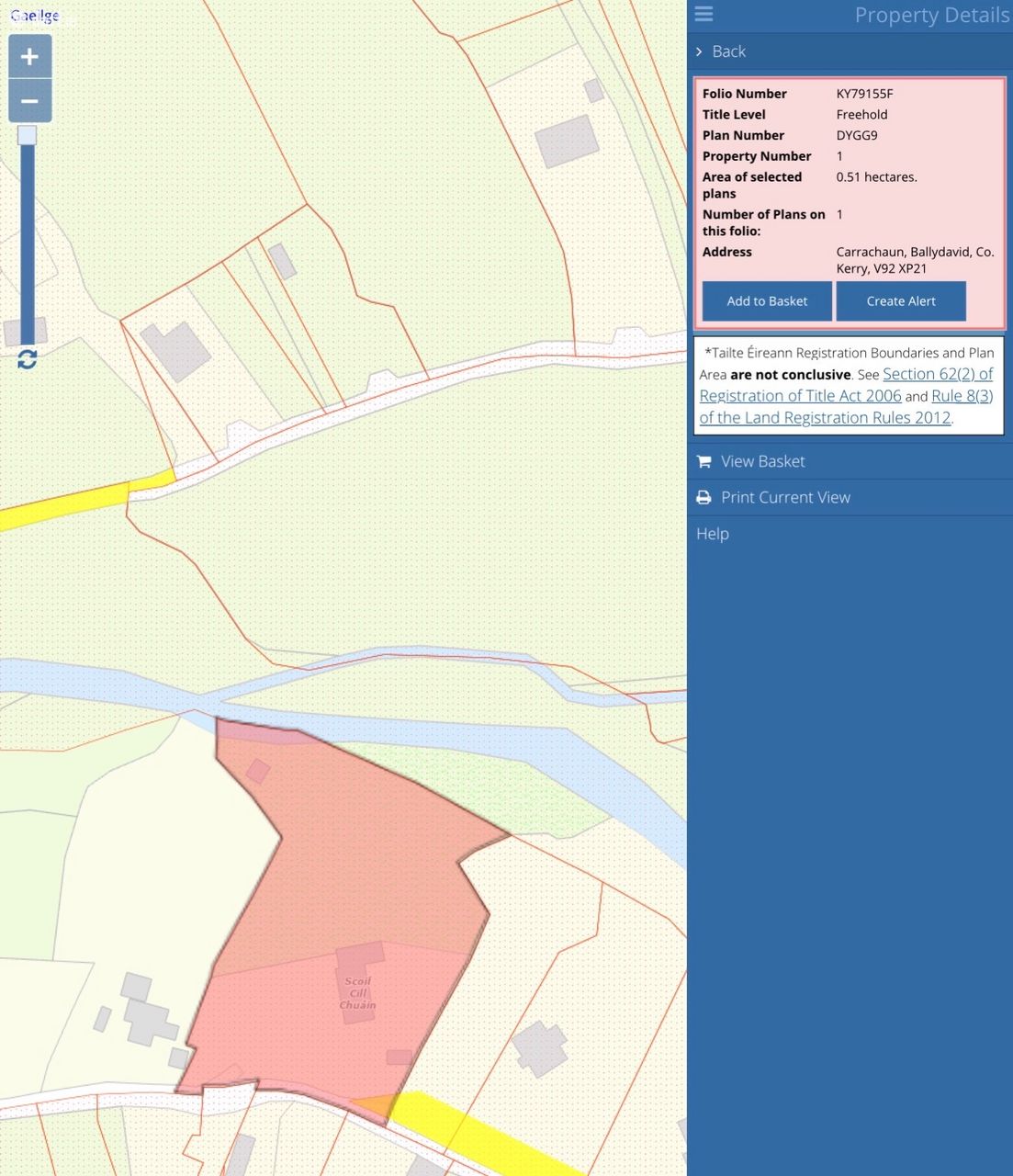Zoom out with the minus button
This screenshot has width=1013, height=1176.
coord(29,101)
